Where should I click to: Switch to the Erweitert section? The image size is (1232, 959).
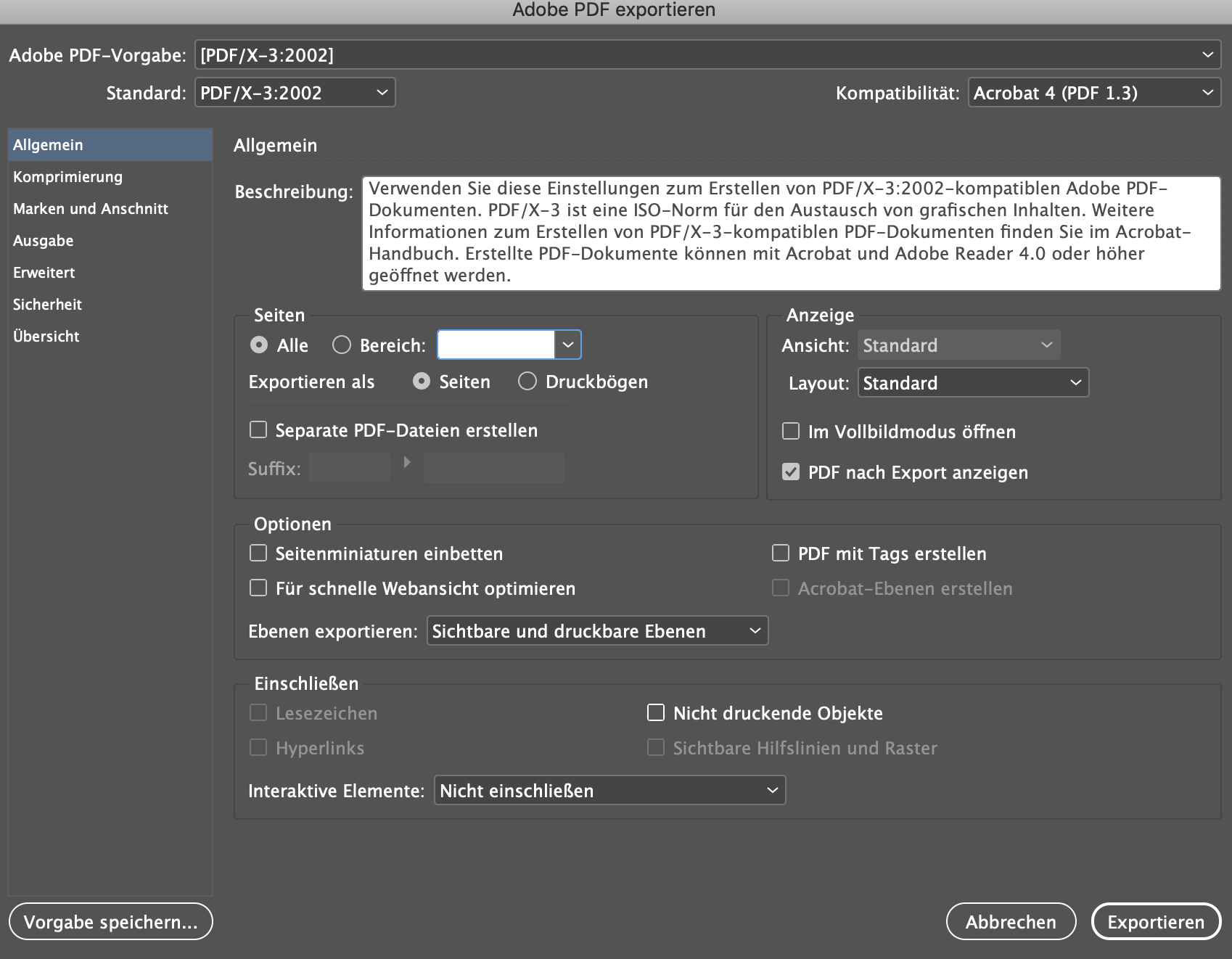click(x=110, y=273)
